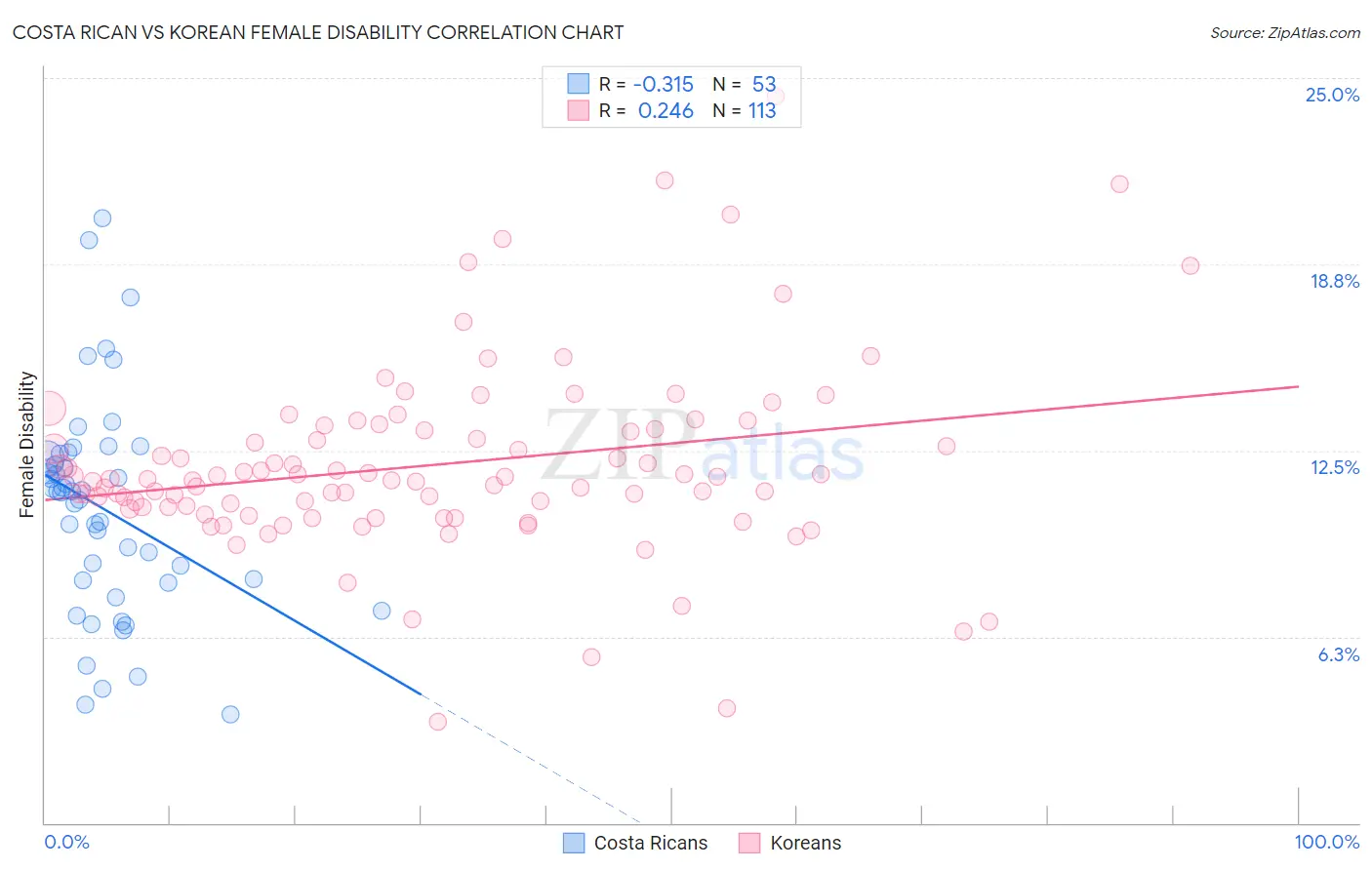Click the 25.0% y-axis label

click(1332, 95)
